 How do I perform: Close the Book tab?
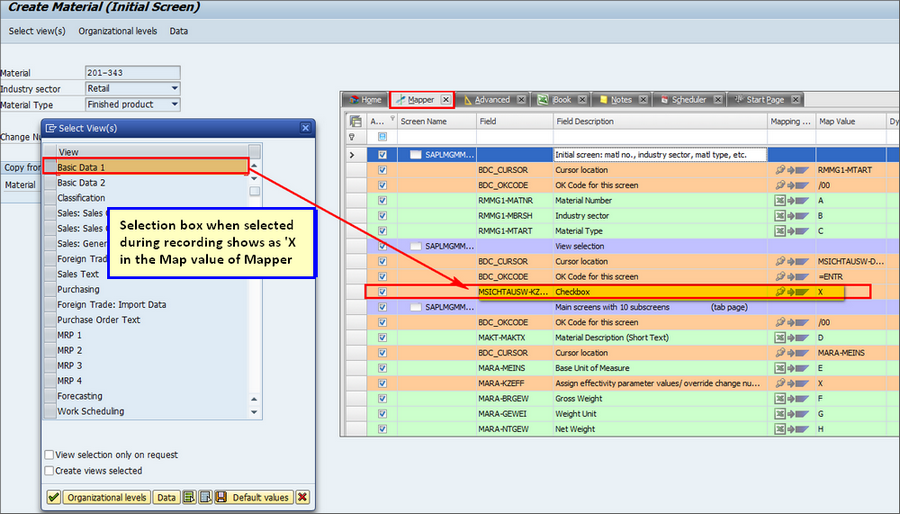coord(582,100)
